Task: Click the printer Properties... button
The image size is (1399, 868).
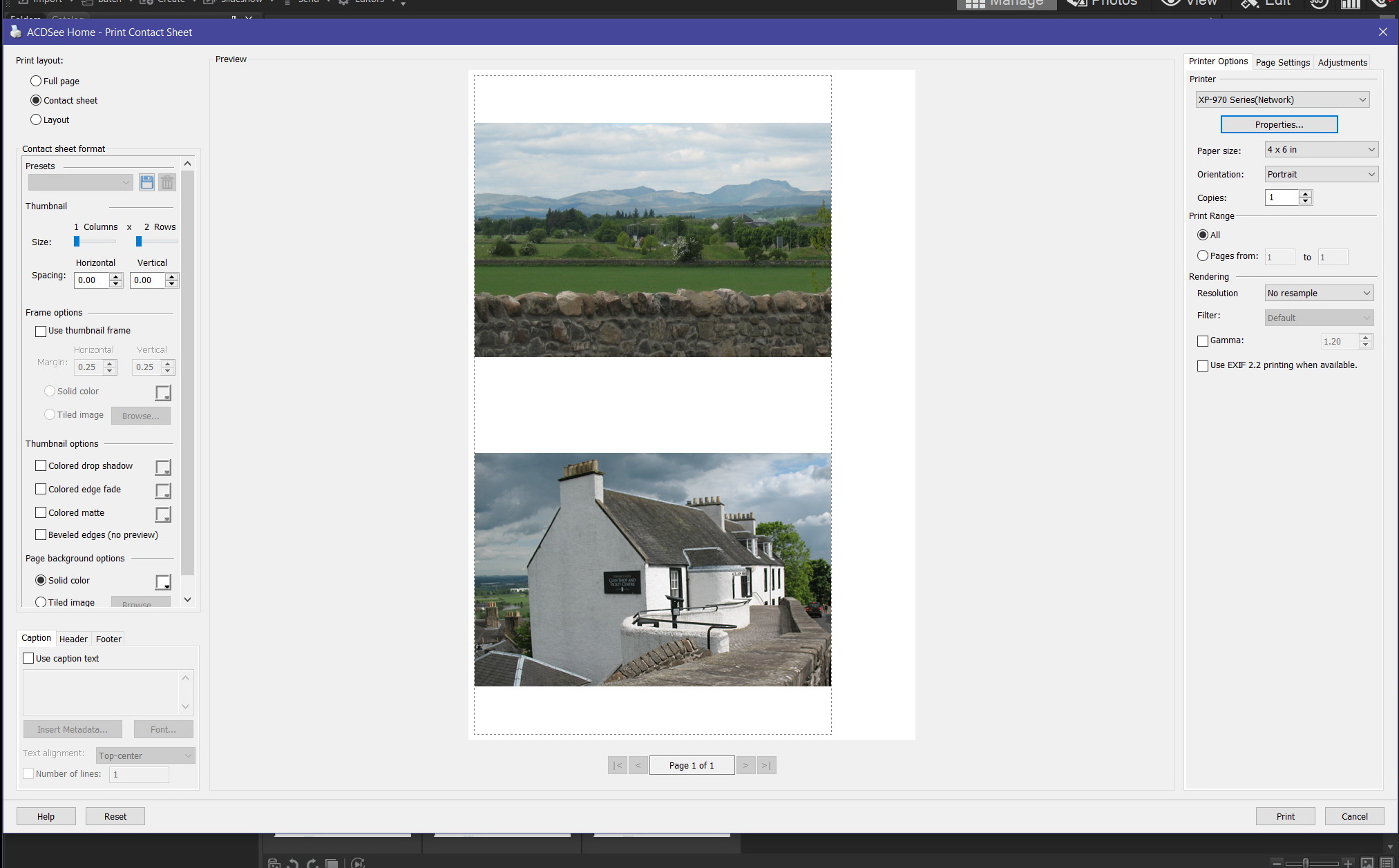Action: (1279, 124)
